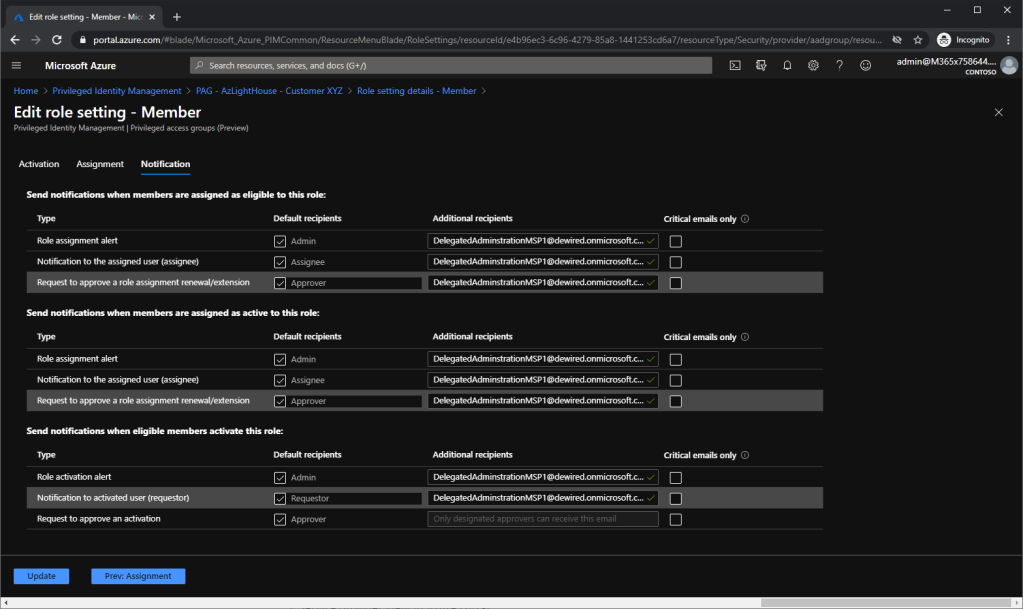Uncheck Admin for eligible Role assignment alert
1023x609 pixels.
(280, 241)
